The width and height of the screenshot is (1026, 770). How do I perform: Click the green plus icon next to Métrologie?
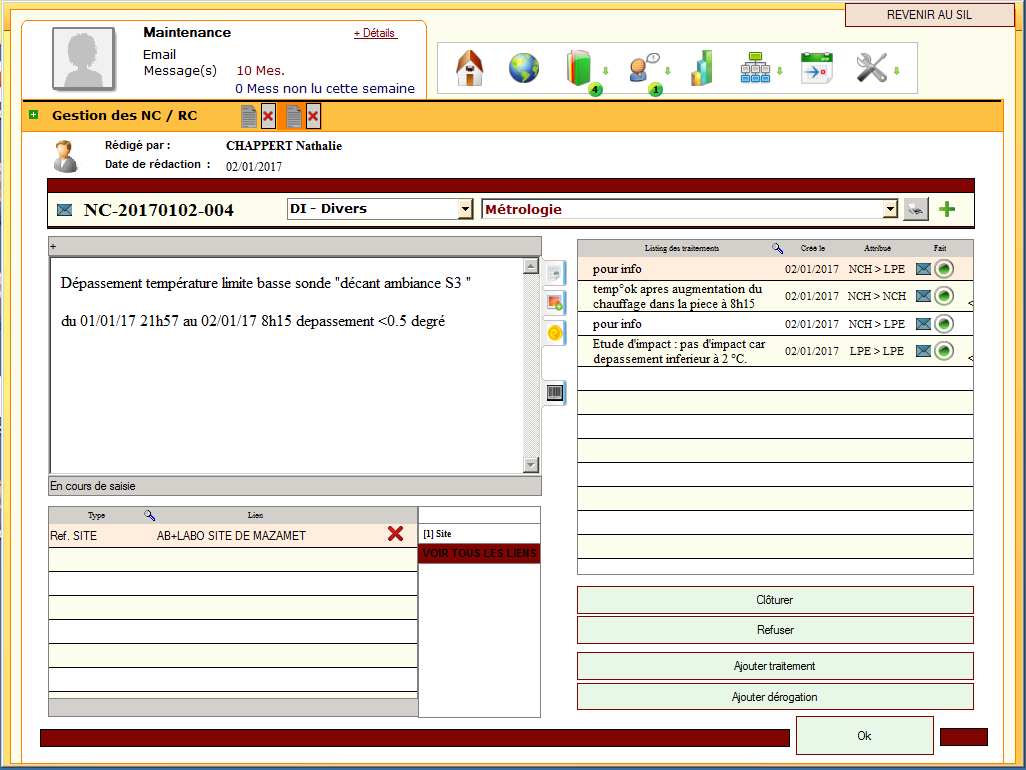(x=946, y=209)
